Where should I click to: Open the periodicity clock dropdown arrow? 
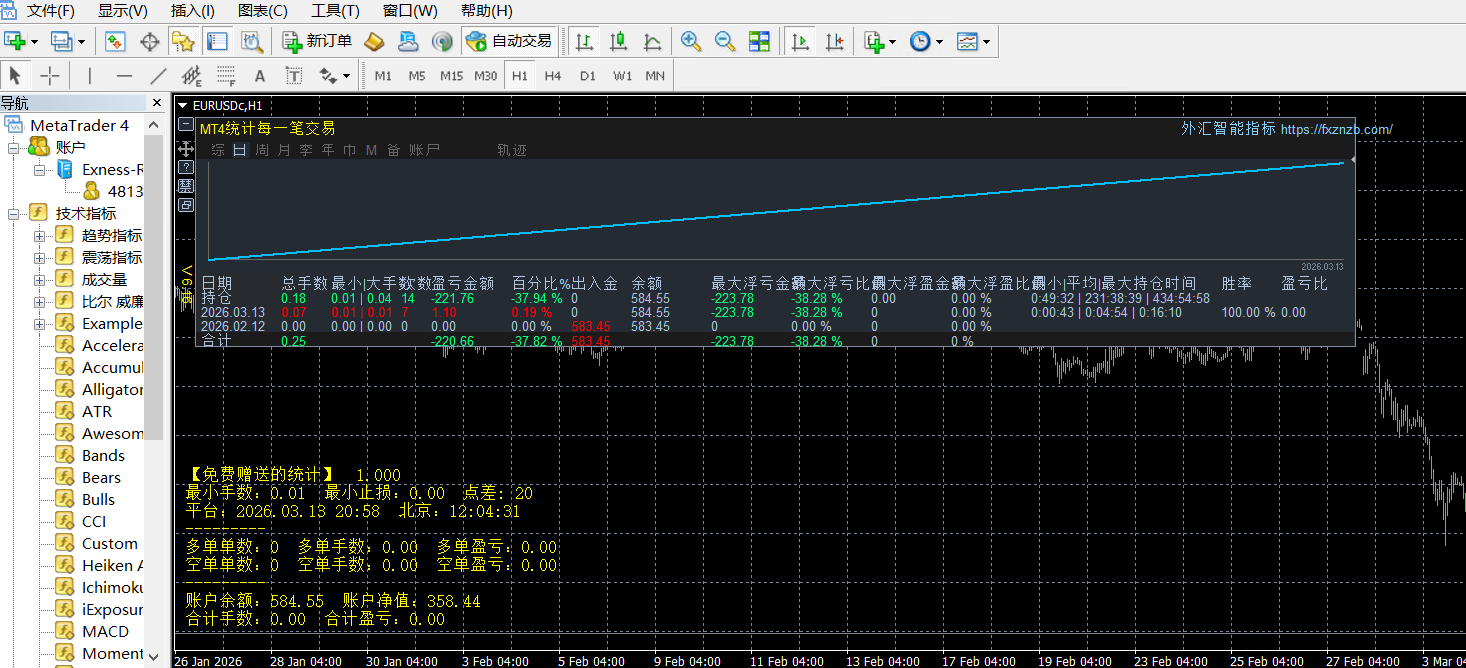pyautogui.click(x=939, y=42)
